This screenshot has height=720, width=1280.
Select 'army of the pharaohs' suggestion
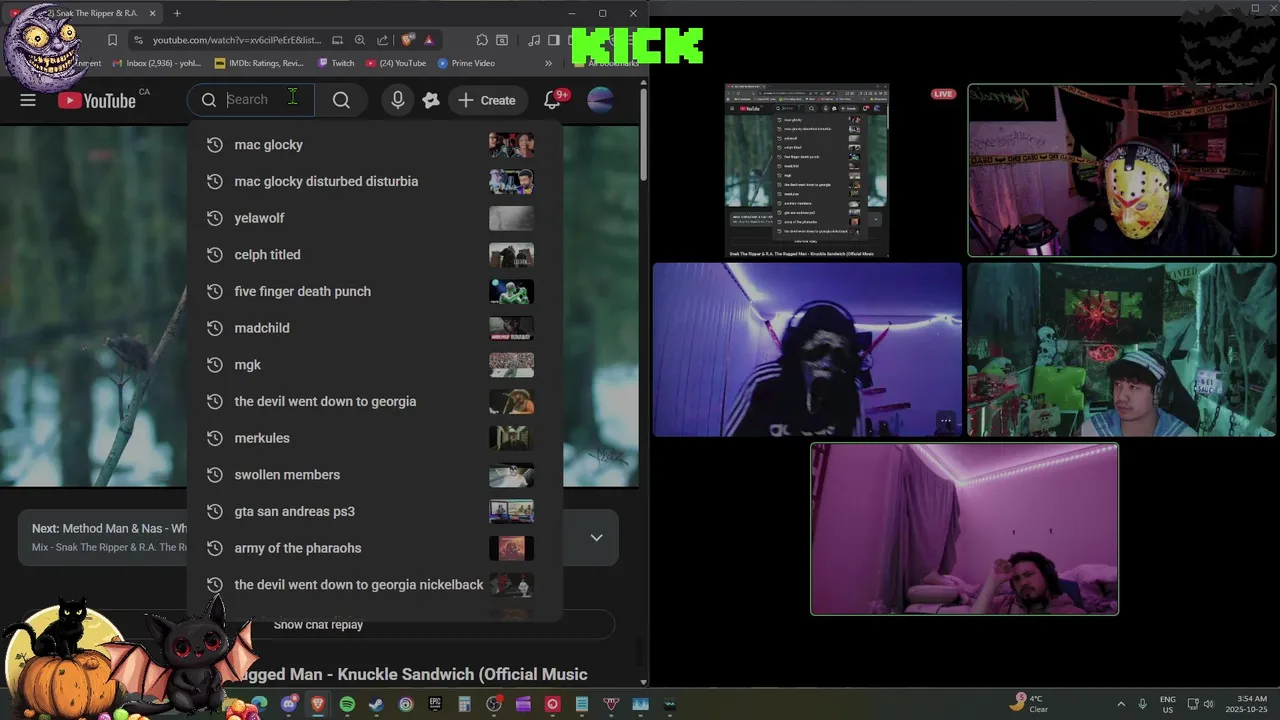[374, 548]
